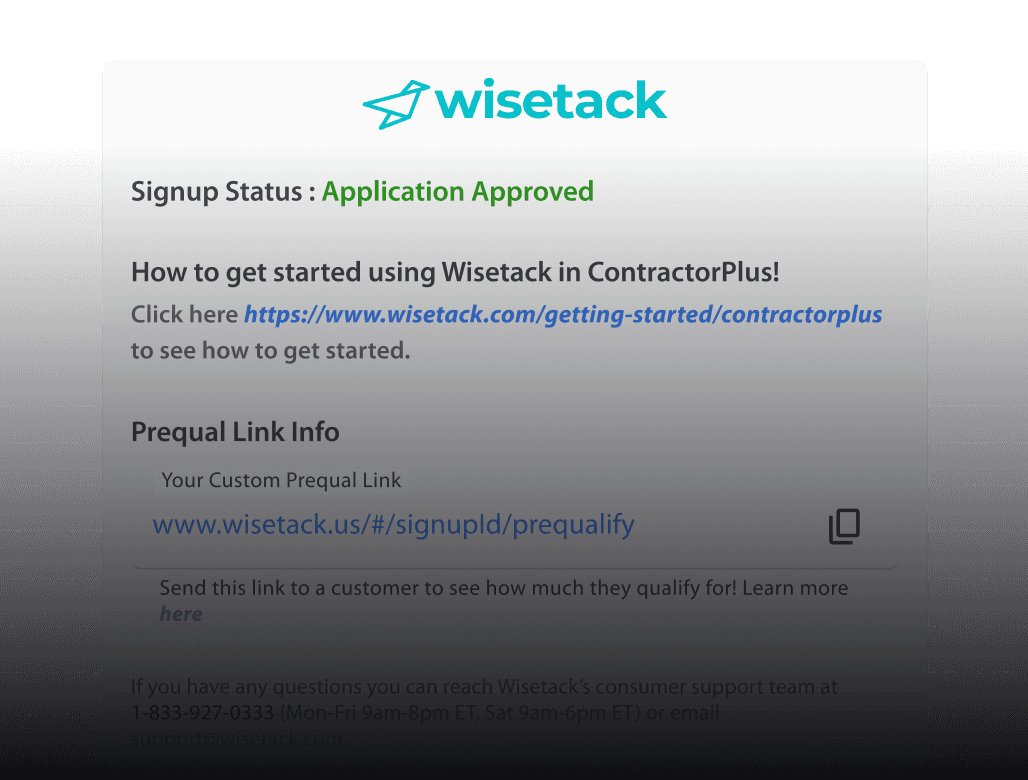This screenshot has width=1028, height=780.
Task: Open the 'here' learn more link
Action: pyautogui.click(x=181, y=614)
